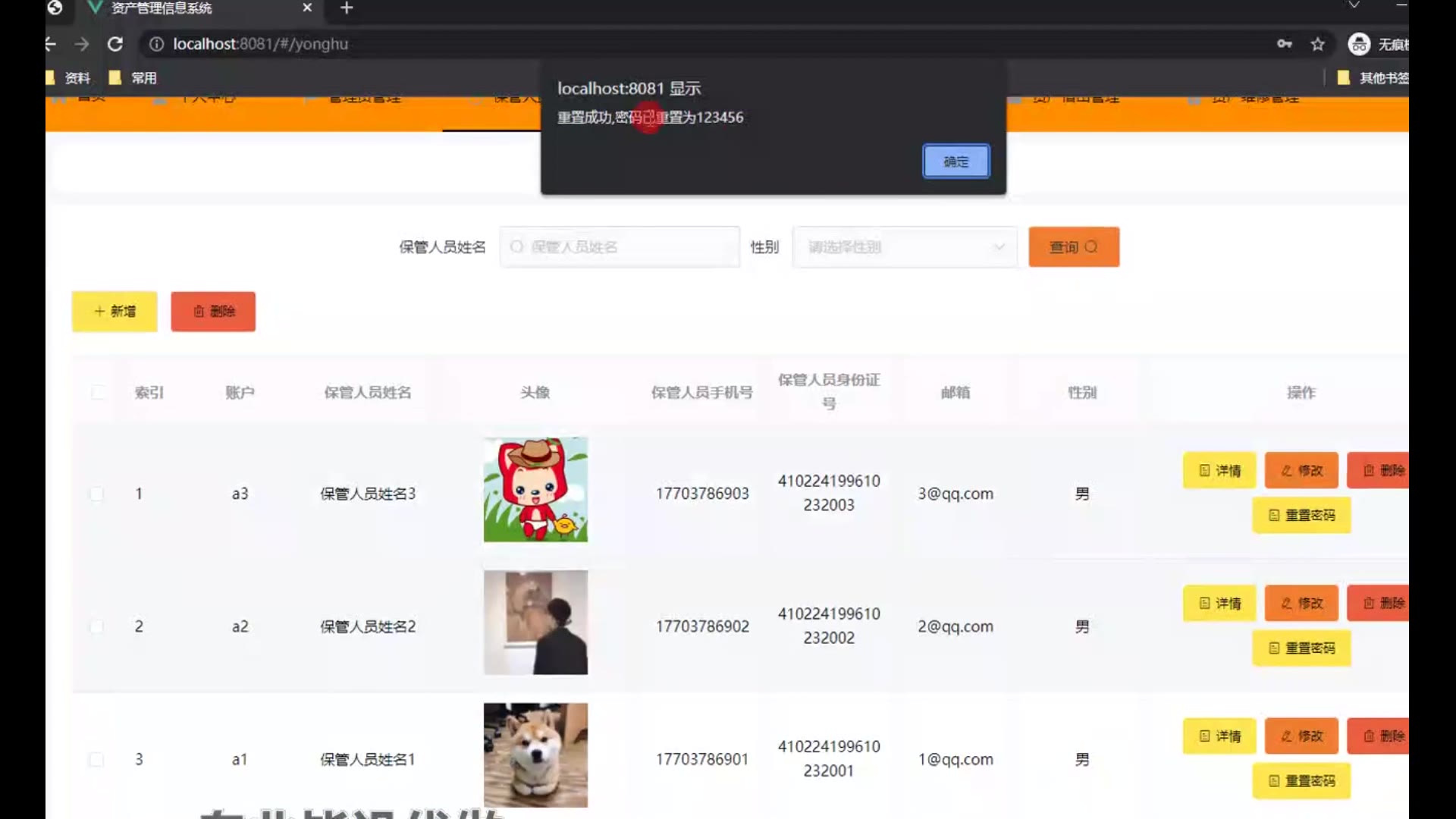This screenshot has width=1456, height=819.
Task: Click the 邮箱 column header
Action: tap(955, 392)
